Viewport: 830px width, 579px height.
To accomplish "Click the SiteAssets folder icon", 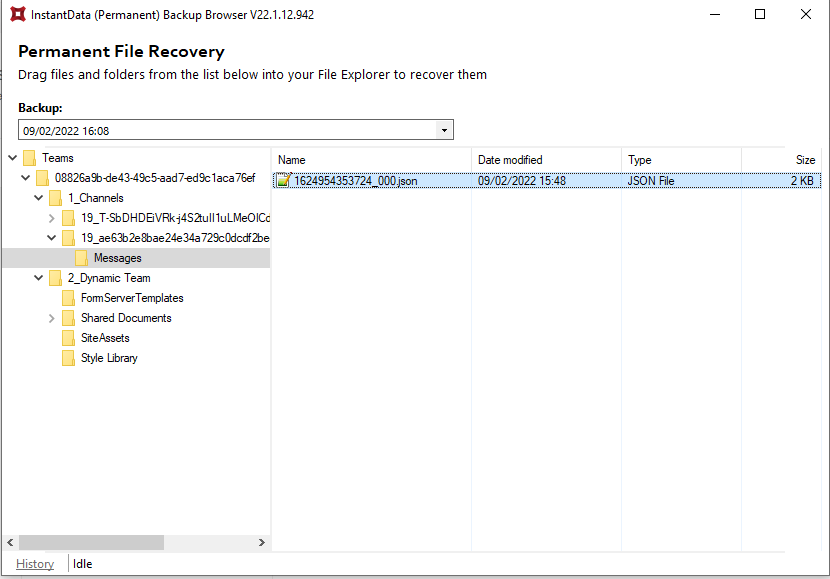I will (x=68, y=338).
